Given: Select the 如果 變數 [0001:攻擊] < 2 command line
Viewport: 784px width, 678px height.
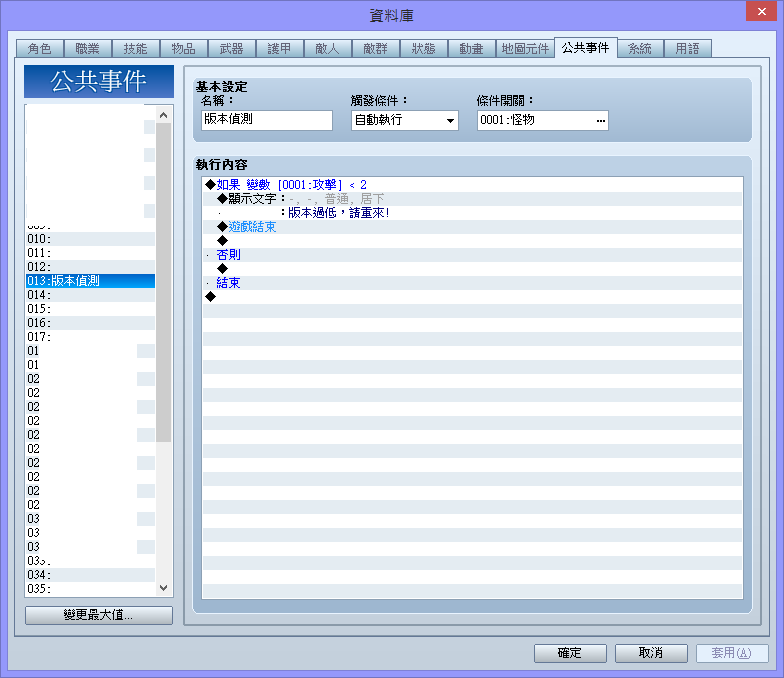Looking at the screenshot, I should [472, 184].
